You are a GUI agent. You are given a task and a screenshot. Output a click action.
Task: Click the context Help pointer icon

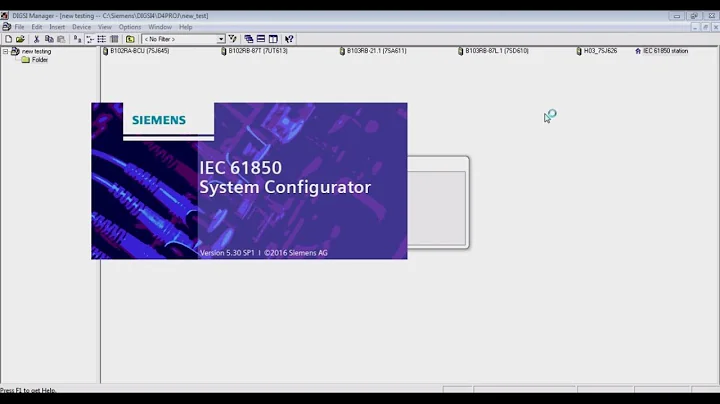[289, 39]
